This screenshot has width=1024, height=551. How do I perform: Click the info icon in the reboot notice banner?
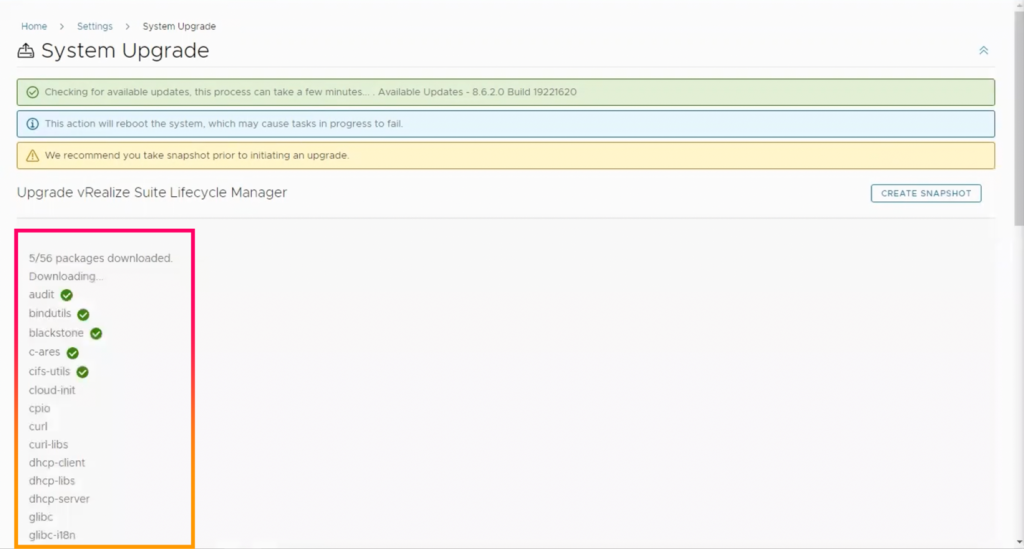tap(32, 123)
